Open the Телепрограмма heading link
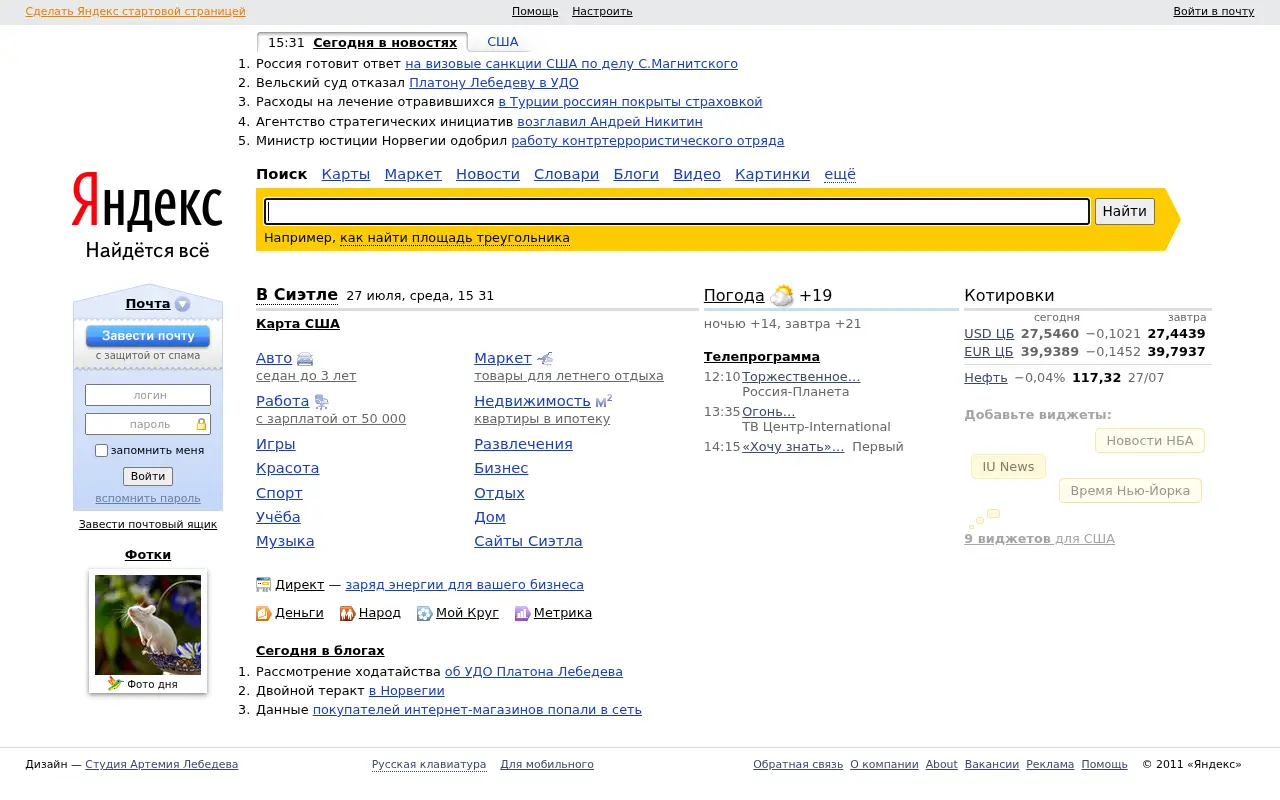The image size is (1280, 800). pos(762,356)
